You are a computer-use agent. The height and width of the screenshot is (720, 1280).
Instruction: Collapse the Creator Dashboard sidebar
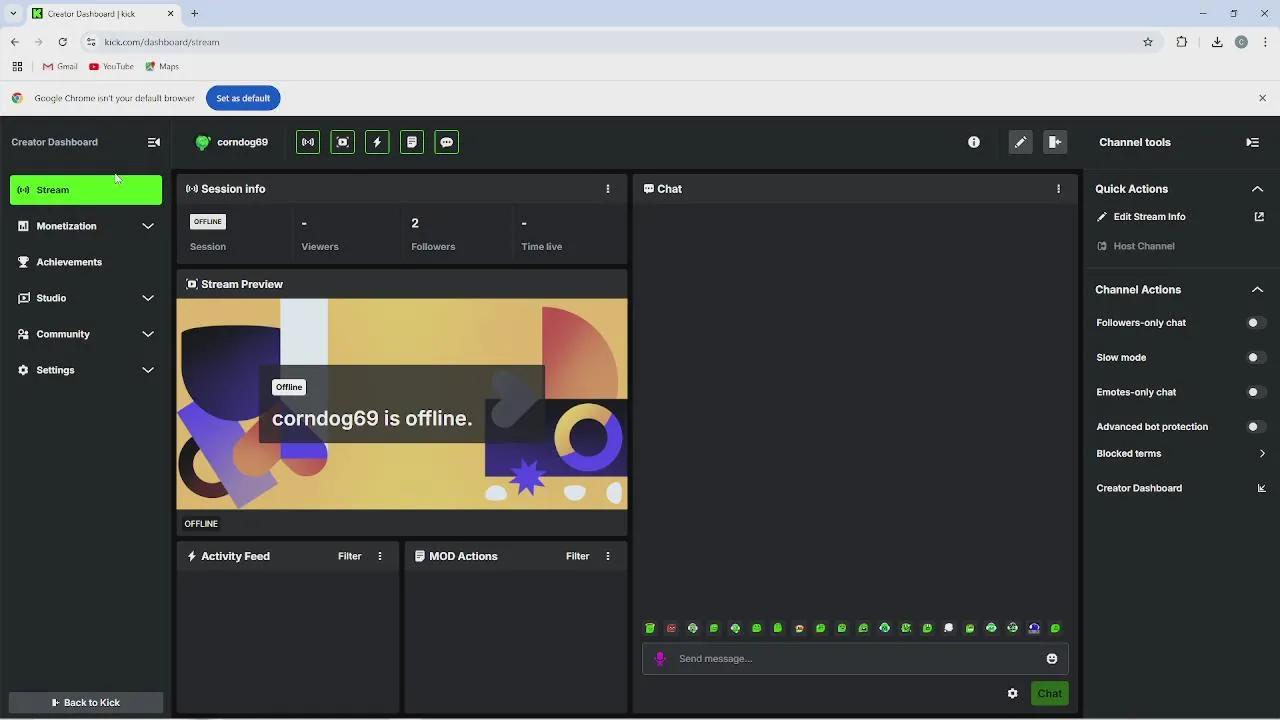pyautogui.click(x=154, y=142)
